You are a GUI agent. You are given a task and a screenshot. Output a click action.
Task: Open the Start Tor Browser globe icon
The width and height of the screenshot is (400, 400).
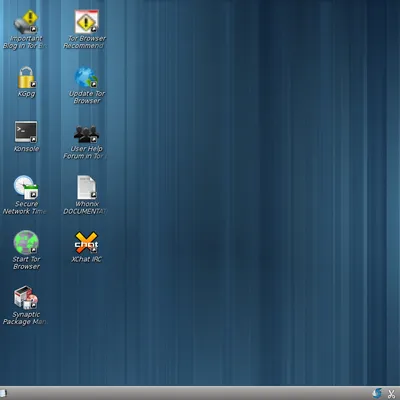point(26,242)
